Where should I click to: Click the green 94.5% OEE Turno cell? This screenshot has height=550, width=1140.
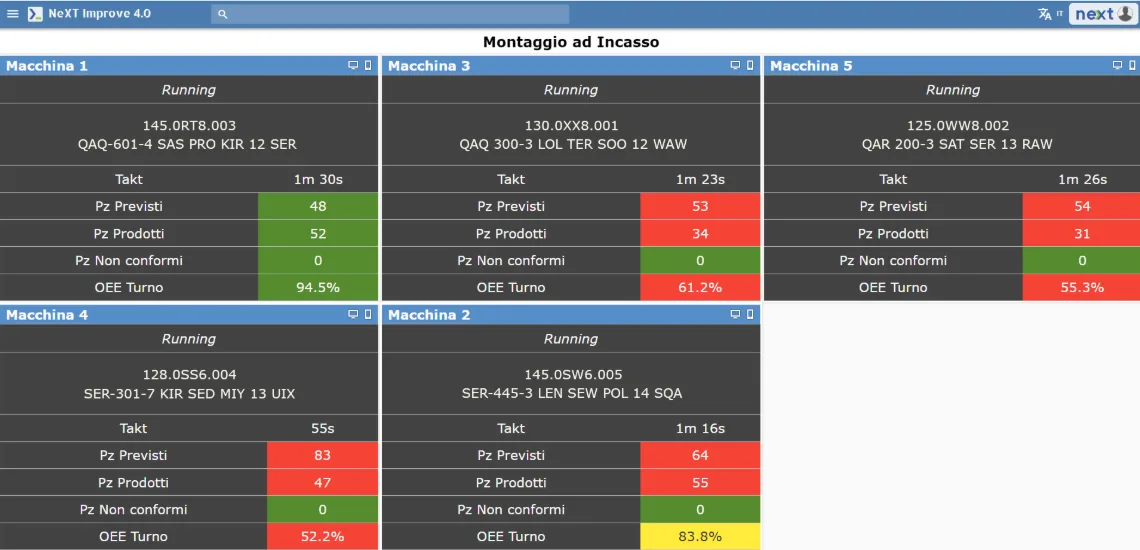[318, 288]
